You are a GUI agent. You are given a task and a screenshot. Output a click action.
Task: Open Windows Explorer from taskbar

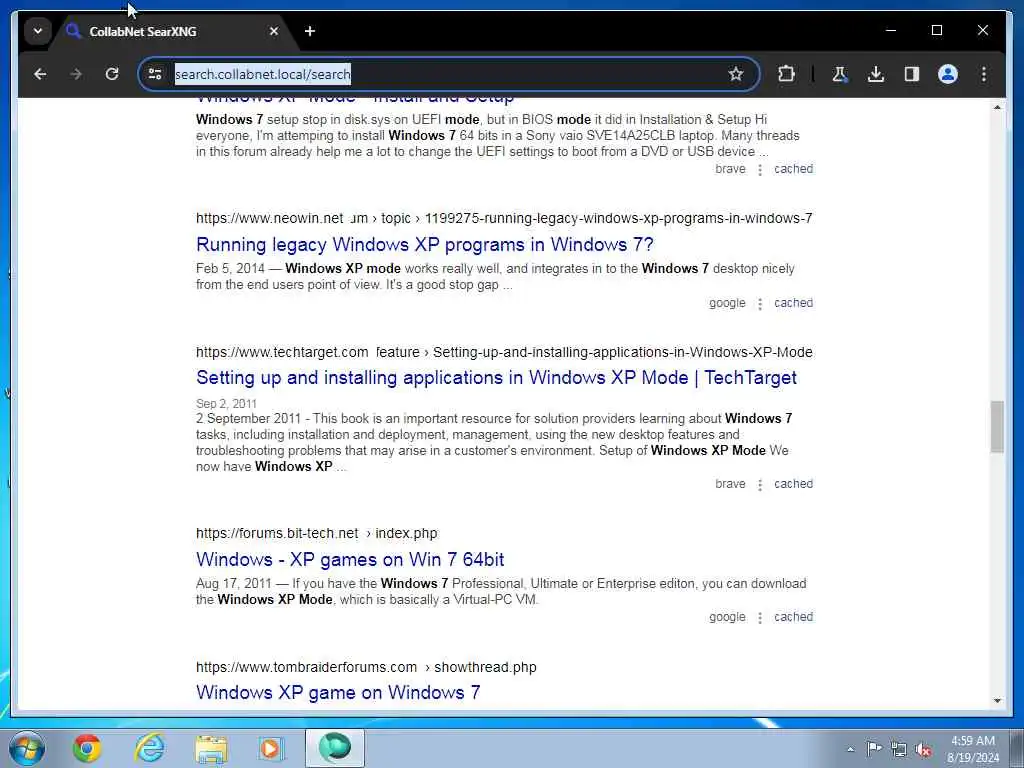click(211, 748)
